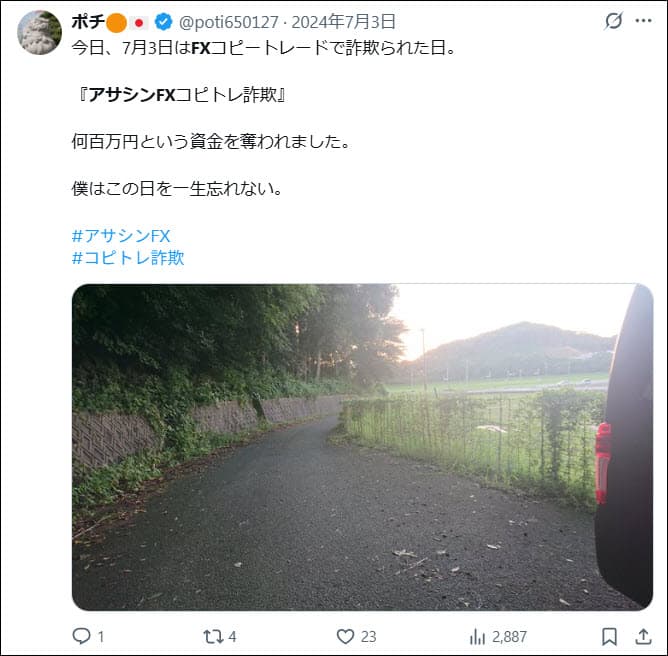Click the hashtag #コピトレ詐欺

point(128,258)
